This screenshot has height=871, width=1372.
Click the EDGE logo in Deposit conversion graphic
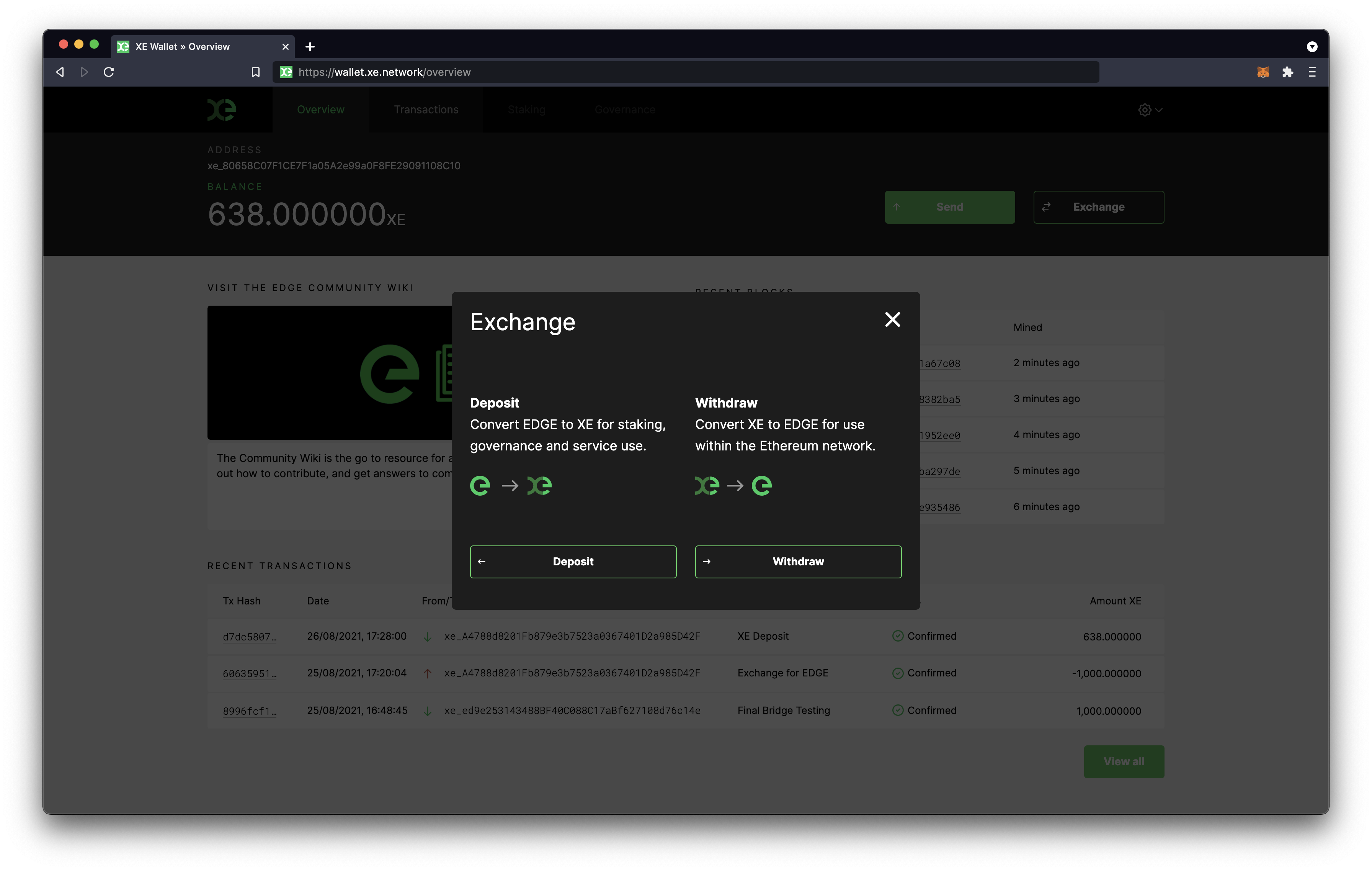point(480,486)
